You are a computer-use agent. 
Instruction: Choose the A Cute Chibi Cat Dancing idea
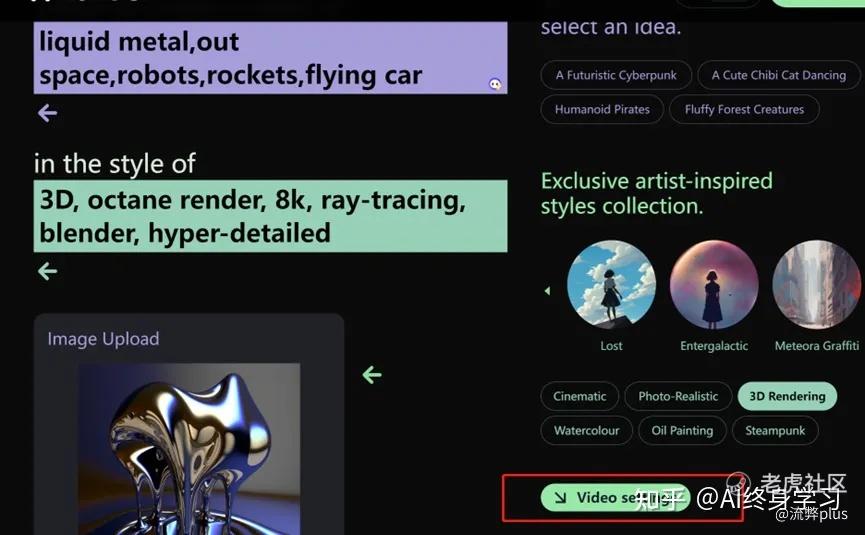(778, 75)
